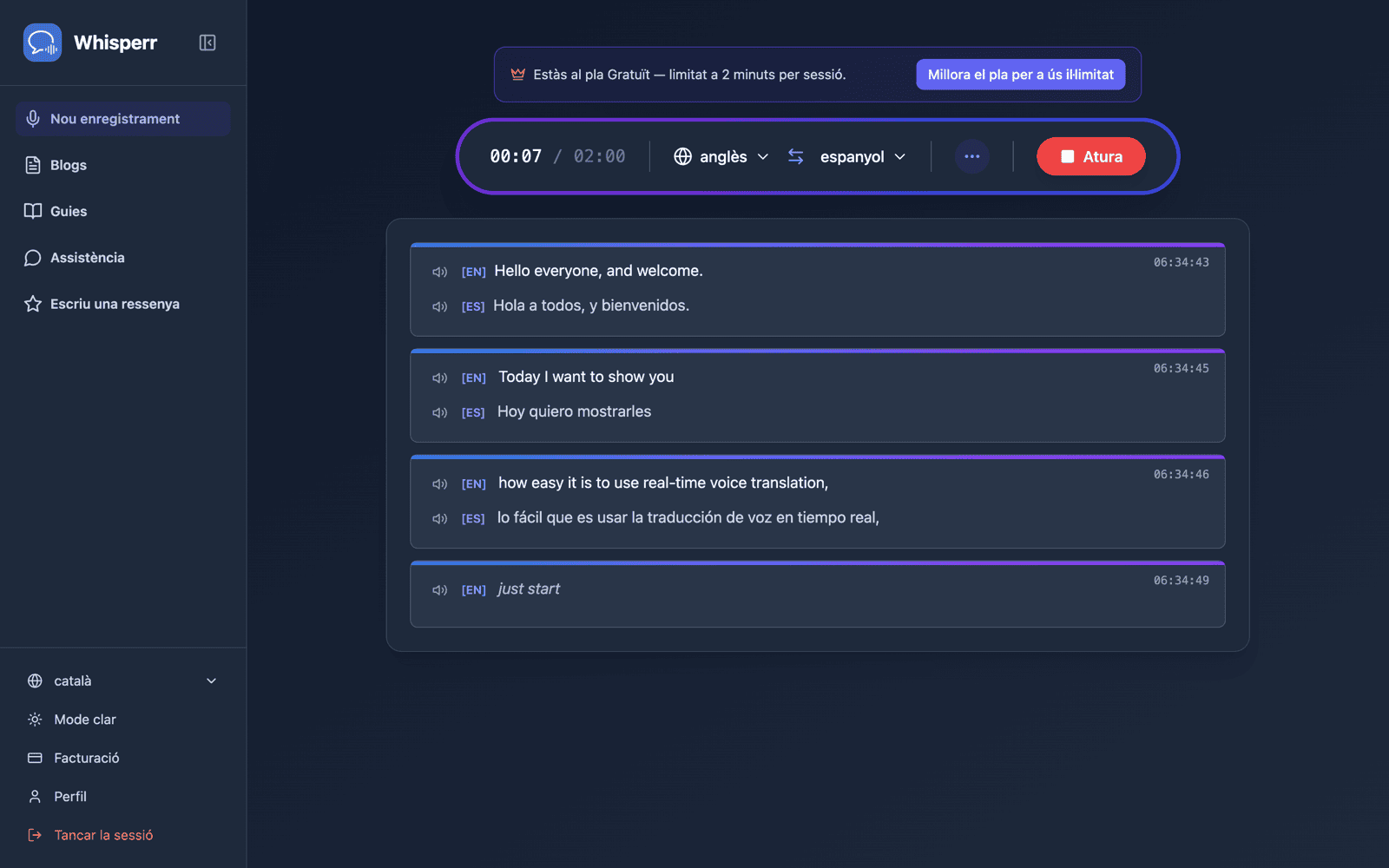Click the Guies book icon
This screenshot has width=1389, height=868.
coord(33,211)
